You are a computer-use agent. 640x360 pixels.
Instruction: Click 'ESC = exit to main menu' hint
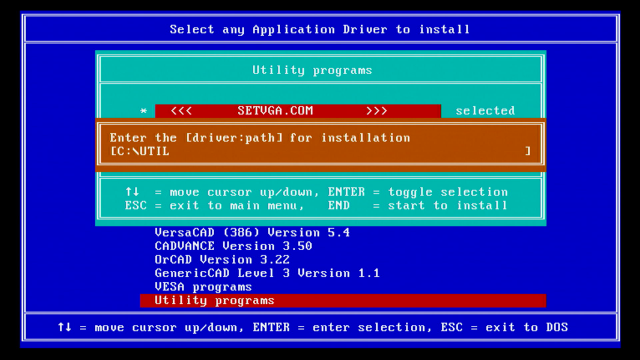[214, 205]
